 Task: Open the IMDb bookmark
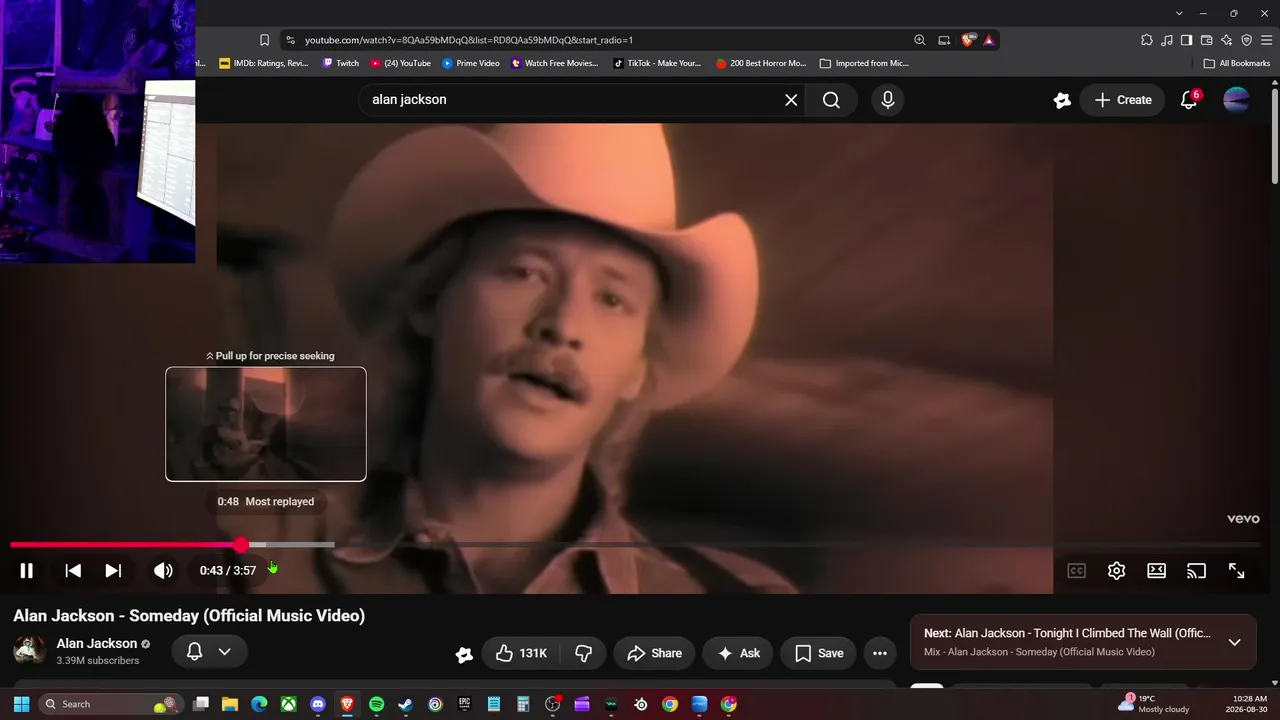tap(264, 63)
